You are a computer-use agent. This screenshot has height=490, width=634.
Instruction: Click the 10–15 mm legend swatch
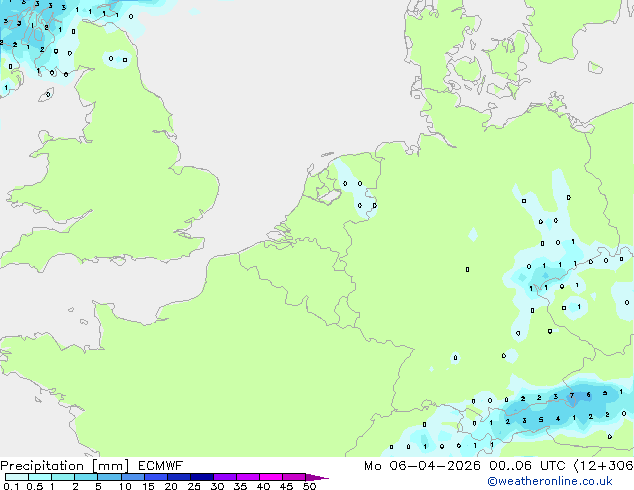click(132, 477)
